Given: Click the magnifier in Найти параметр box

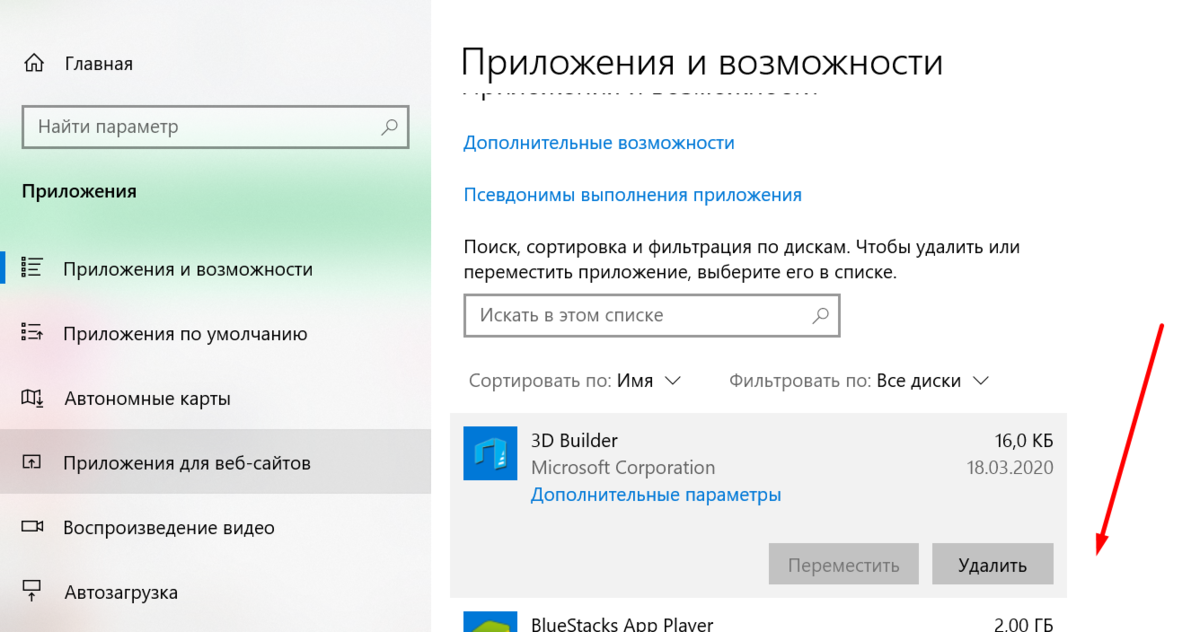Looking at the screenshot, I should click(389, 127).
